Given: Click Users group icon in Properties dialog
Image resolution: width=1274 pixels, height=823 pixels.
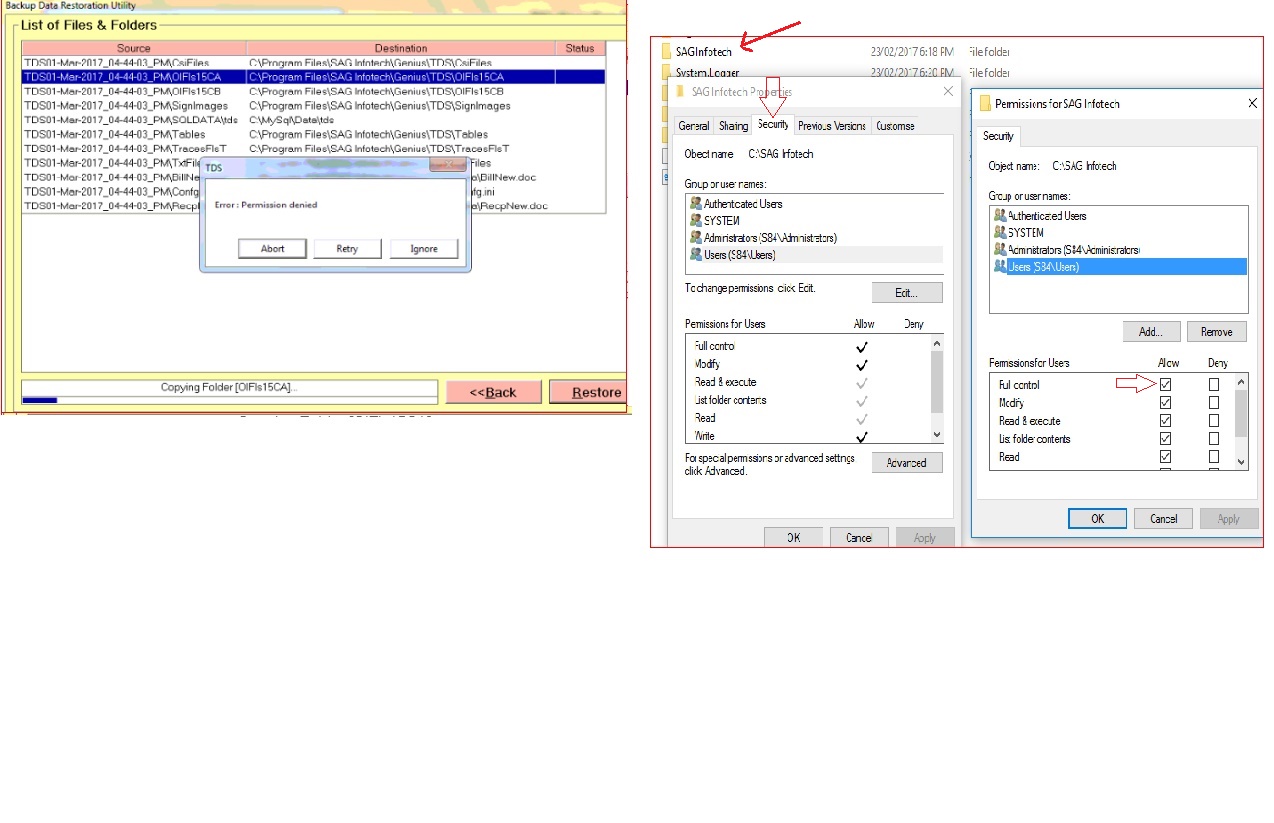Looking at the screenshot, I should click(695, 255).
